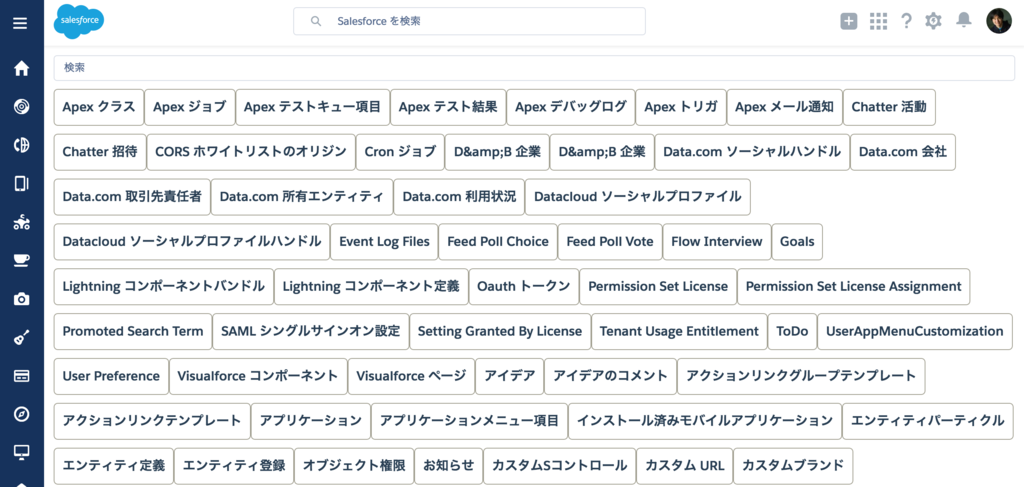Select 'Apex メール通知' tile
Screen dimensions: 1024x487
[784, 107]
